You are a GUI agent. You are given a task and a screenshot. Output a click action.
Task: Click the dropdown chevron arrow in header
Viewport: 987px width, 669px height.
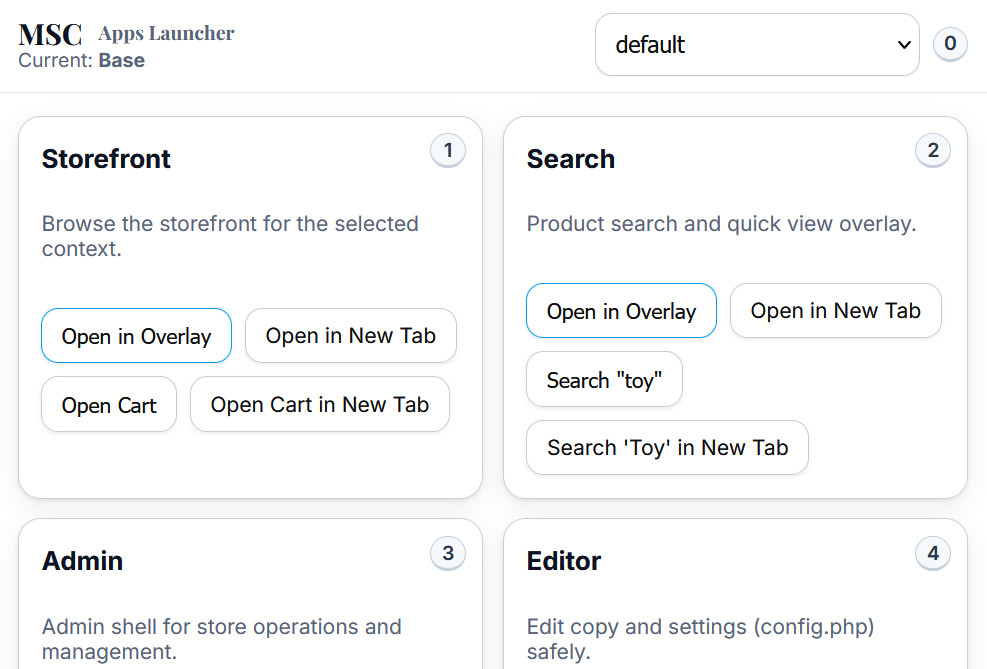[x=904, y=45]
